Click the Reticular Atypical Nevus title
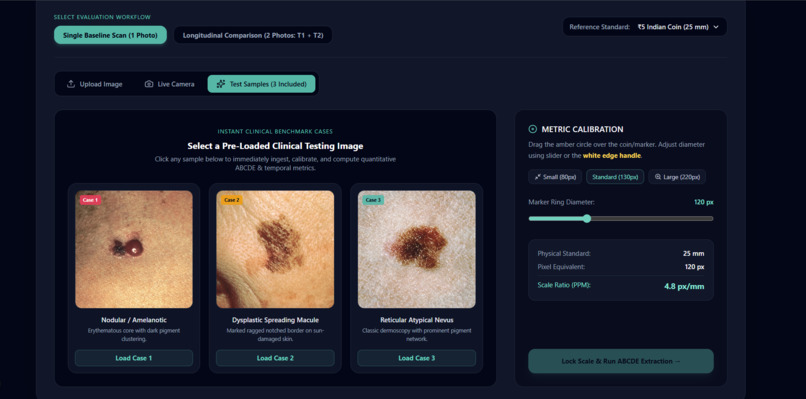This screenshot has width=806, height=399. pos(417,320)
